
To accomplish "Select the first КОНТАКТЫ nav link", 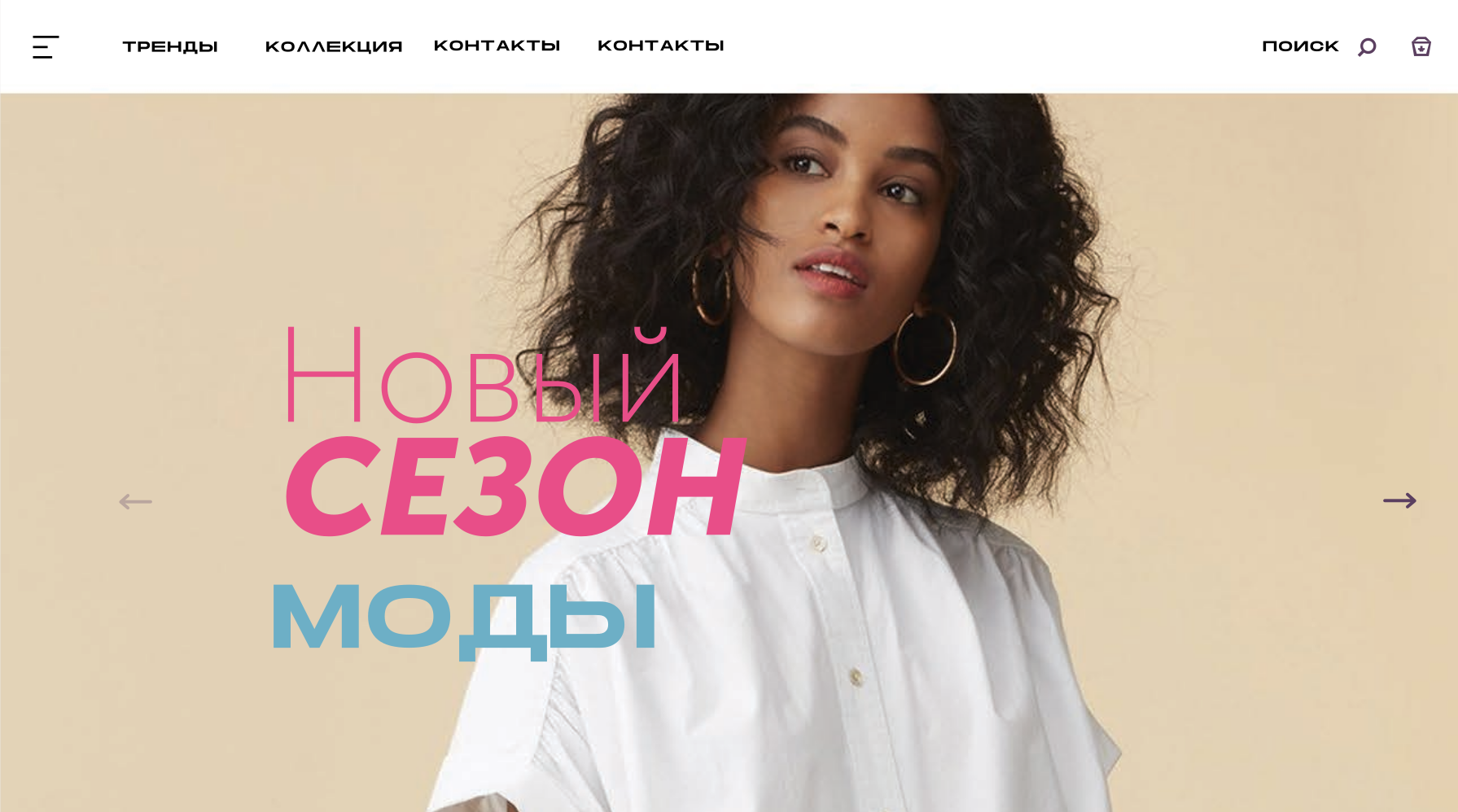I will 497,46.
